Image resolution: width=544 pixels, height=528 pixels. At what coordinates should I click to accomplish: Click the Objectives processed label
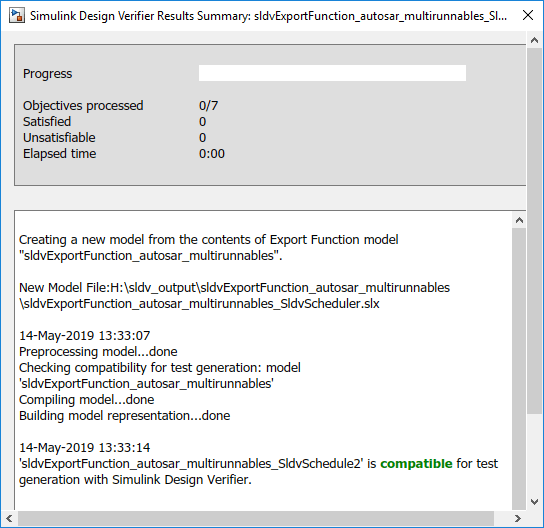tap(83, 105)
